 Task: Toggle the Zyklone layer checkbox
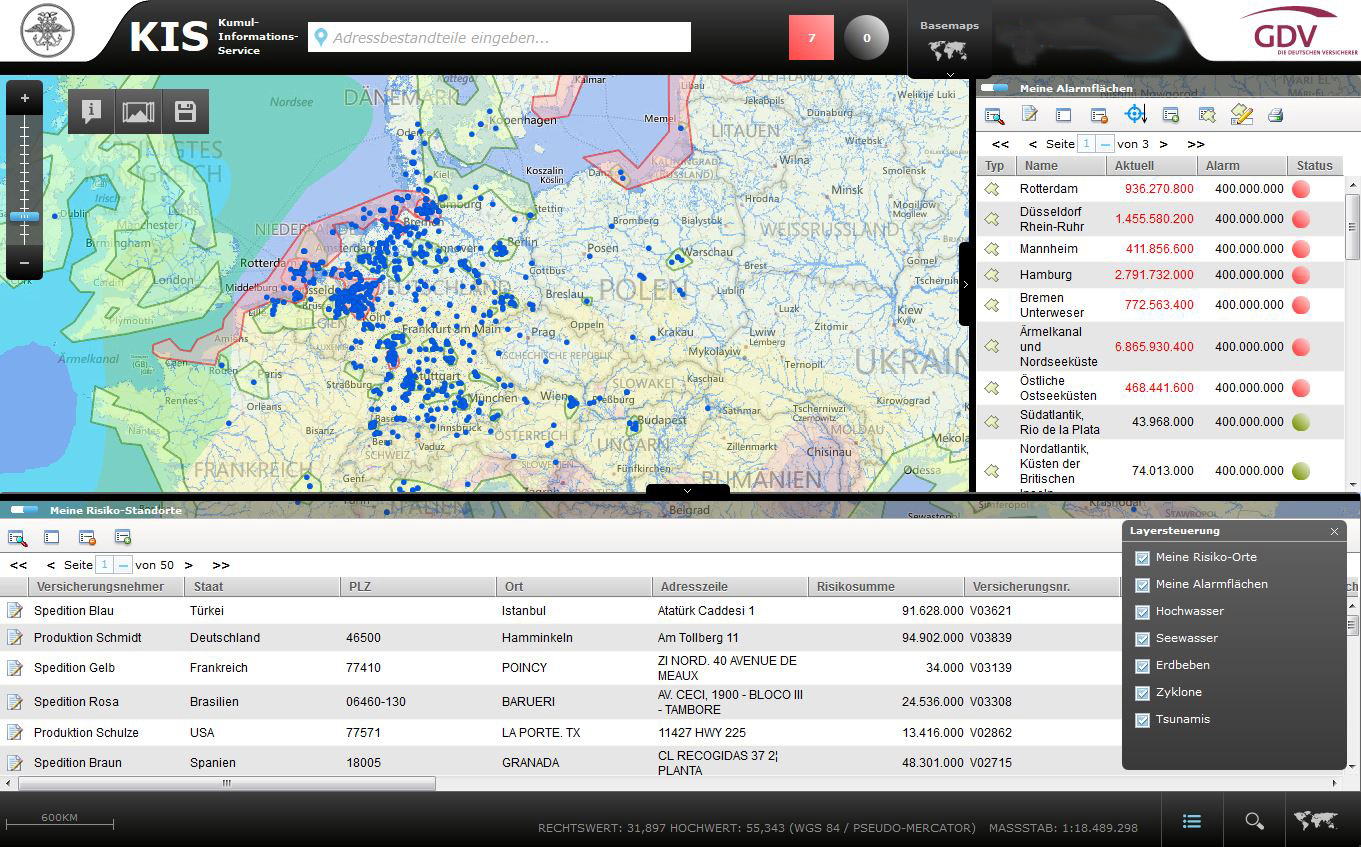[1142, 692]
